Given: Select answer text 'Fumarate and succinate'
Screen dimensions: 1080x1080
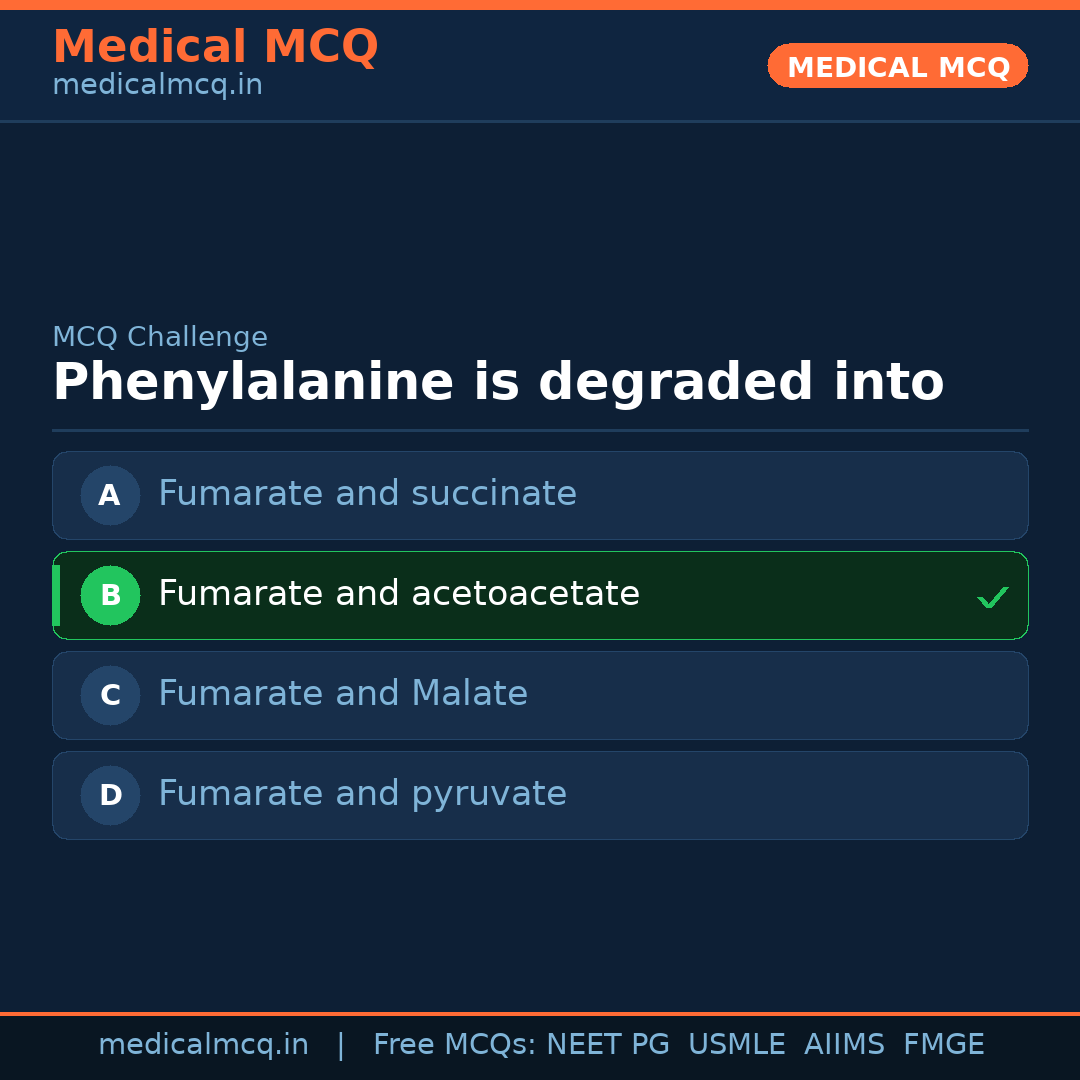Looking at the screenshot, I should click(367, 494).
